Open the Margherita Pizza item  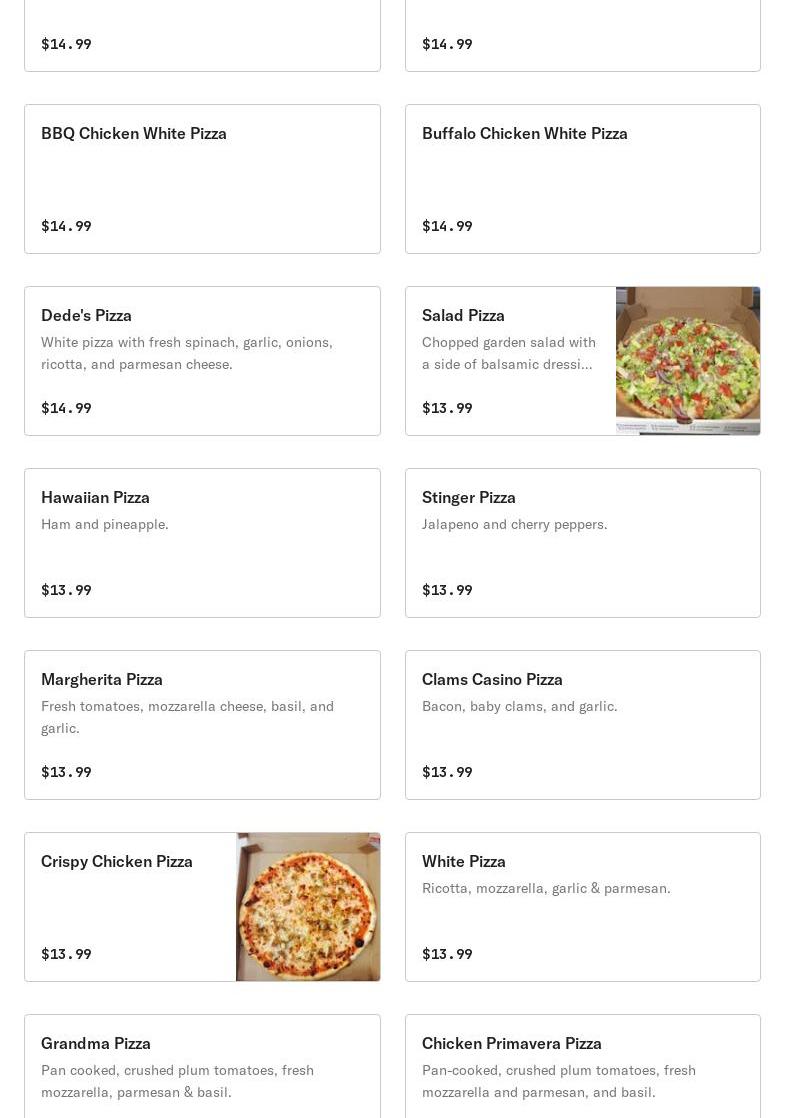pyautogui.click(x=102, y=679)
